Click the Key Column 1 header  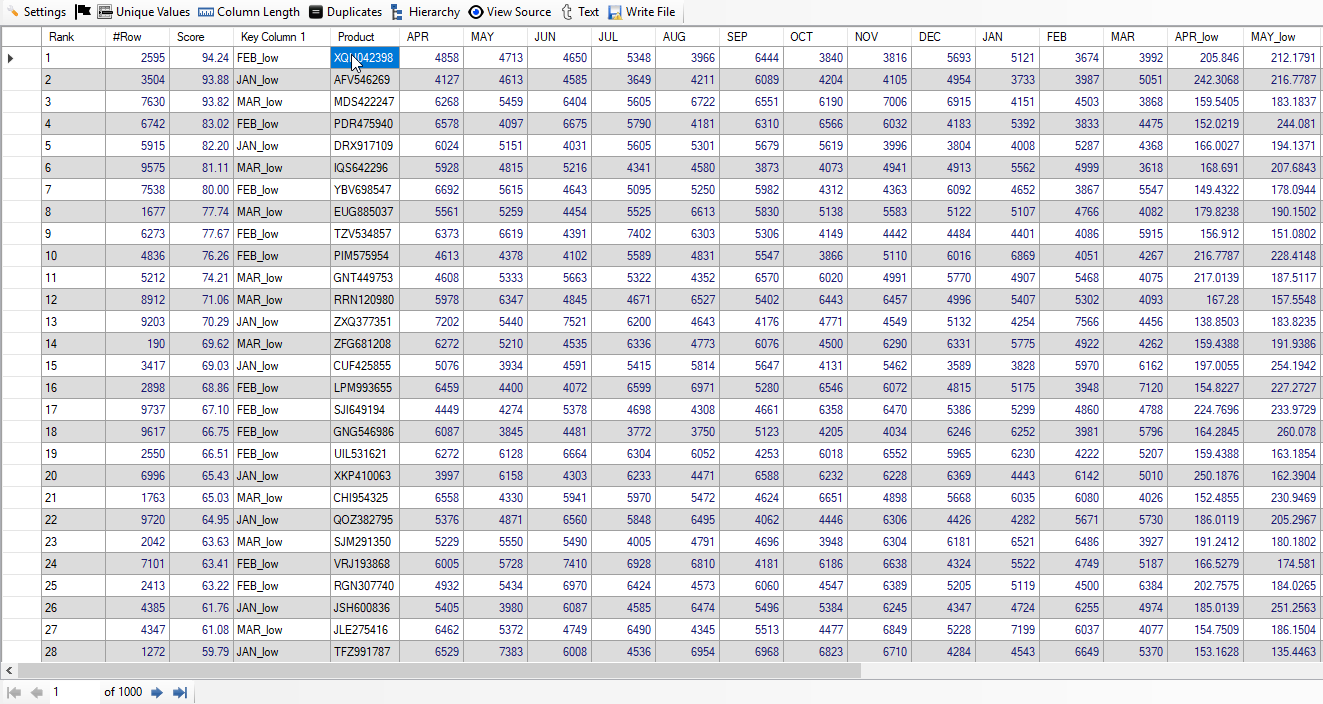281,37
